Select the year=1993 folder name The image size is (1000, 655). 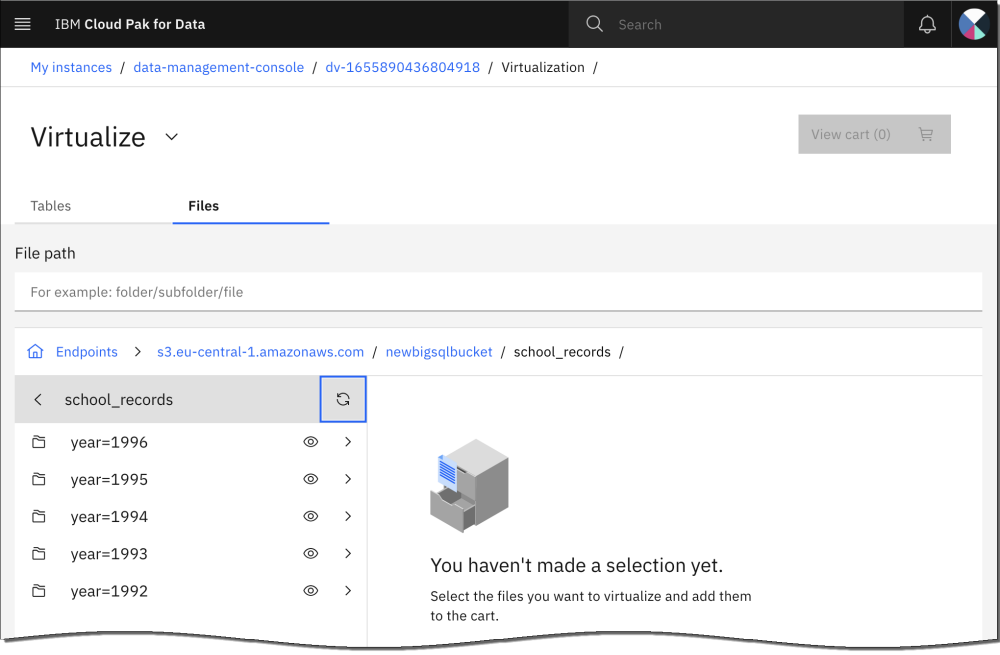[x=109, y=554]
